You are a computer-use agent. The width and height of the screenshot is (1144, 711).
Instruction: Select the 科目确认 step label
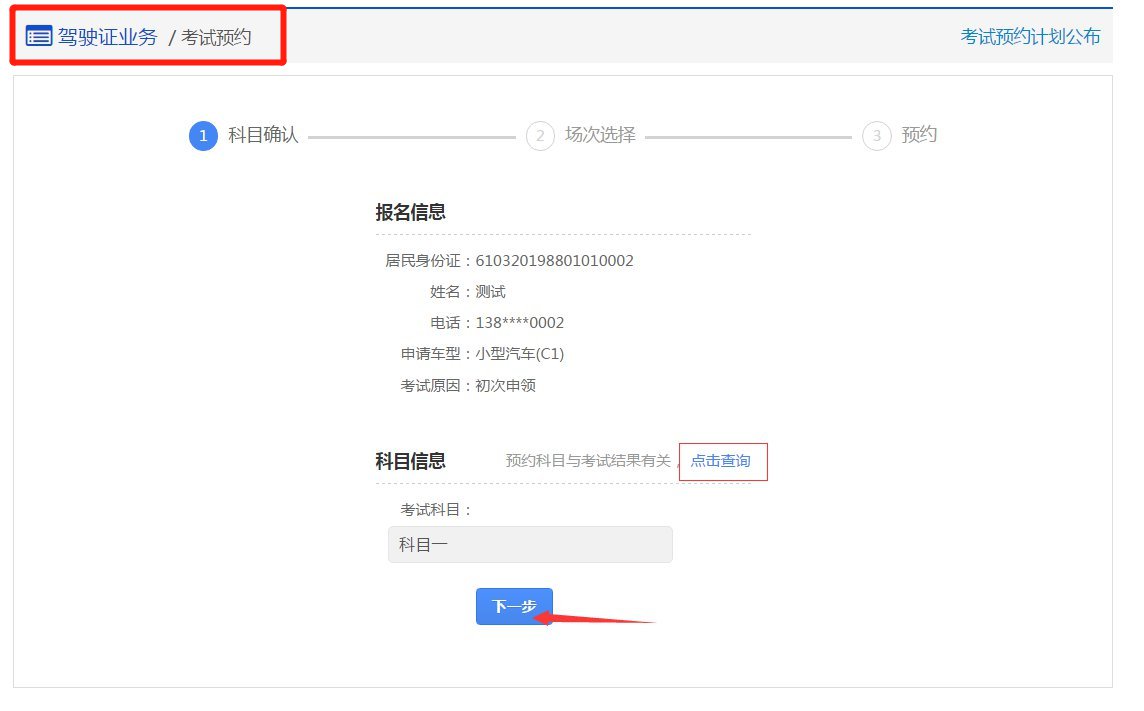[263, 135]
